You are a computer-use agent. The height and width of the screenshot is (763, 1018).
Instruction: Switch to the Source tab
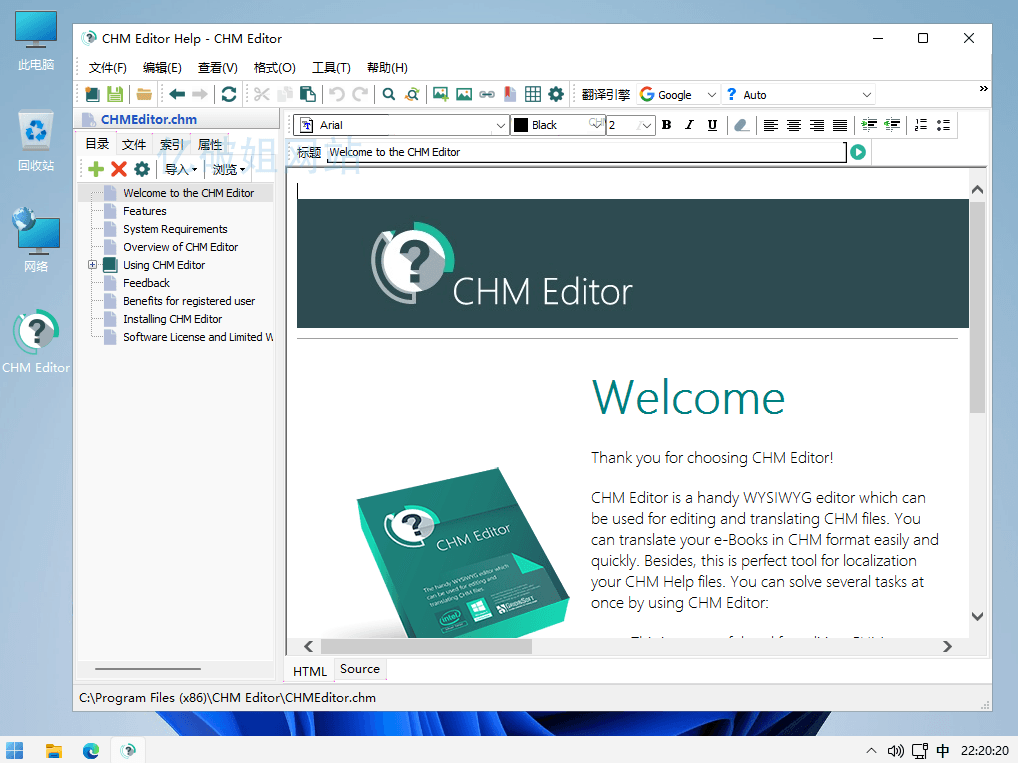pos(360,670)
